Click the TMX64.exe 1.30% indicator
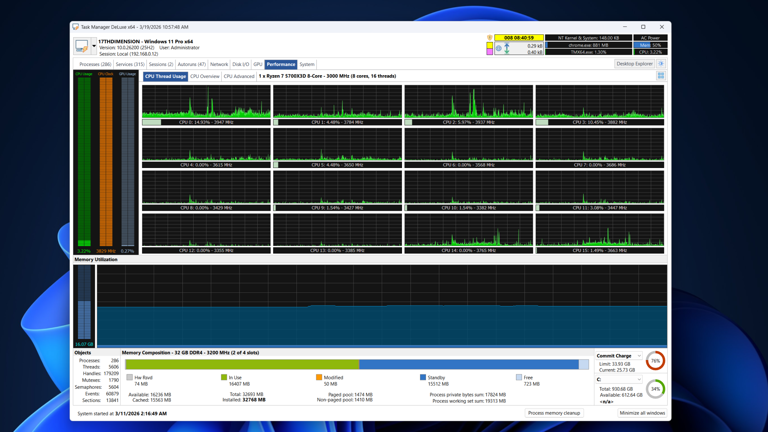The image size is (768, 432). pos(588,52)
